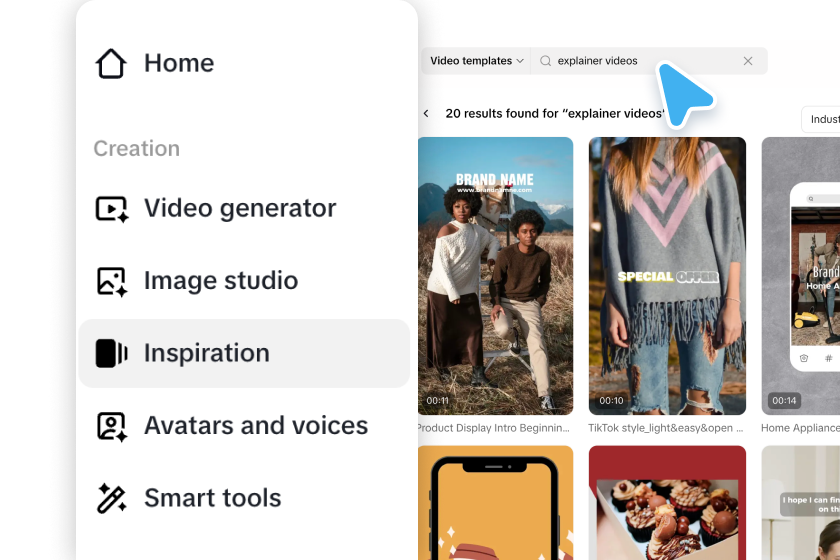Click the Image studio icon
The height and width of the screenshot is (560, 840).
coord(111,281)
